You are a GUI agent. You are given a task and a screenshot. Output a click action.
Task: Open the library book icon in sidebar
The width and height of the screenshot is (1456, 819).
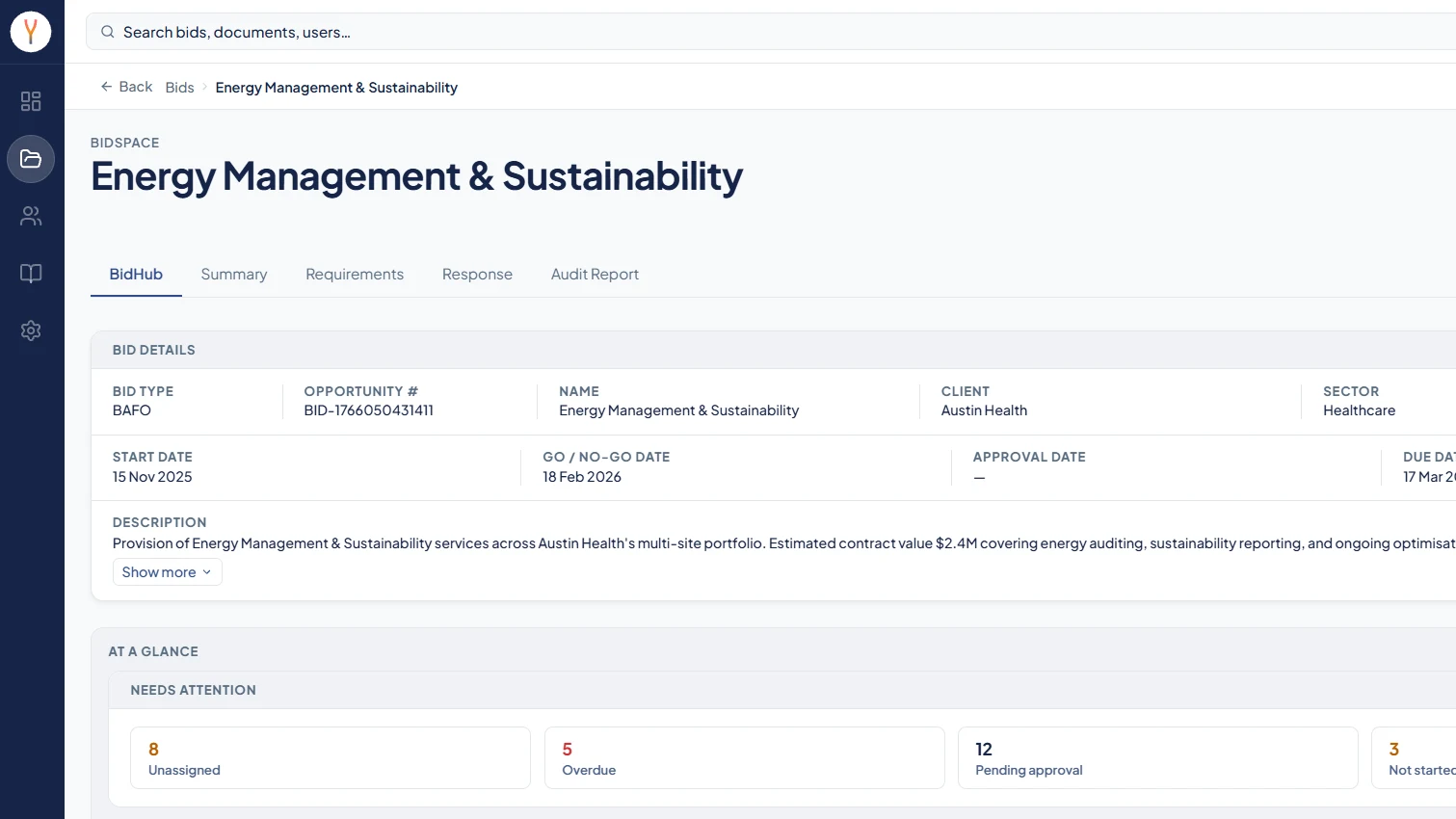(31, 274)
